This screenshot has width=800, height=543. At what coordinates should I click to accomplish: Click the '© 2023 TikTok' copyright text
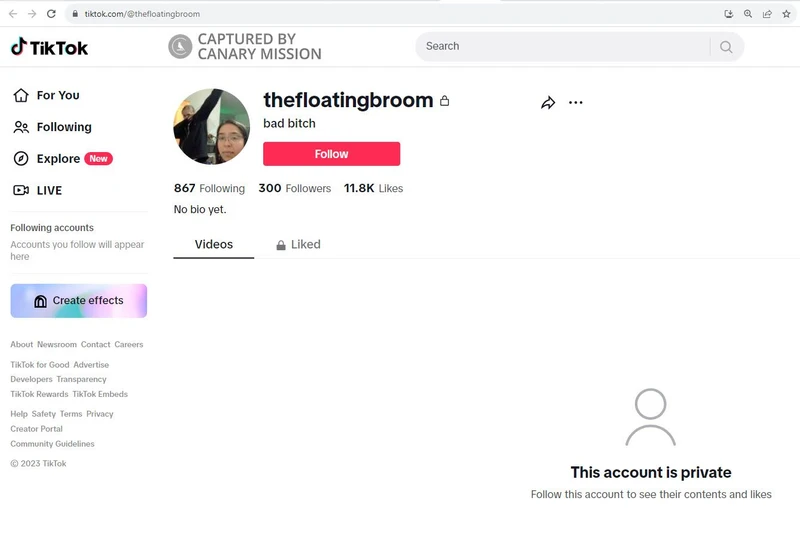pyautogui.click(x=38, y=463)
